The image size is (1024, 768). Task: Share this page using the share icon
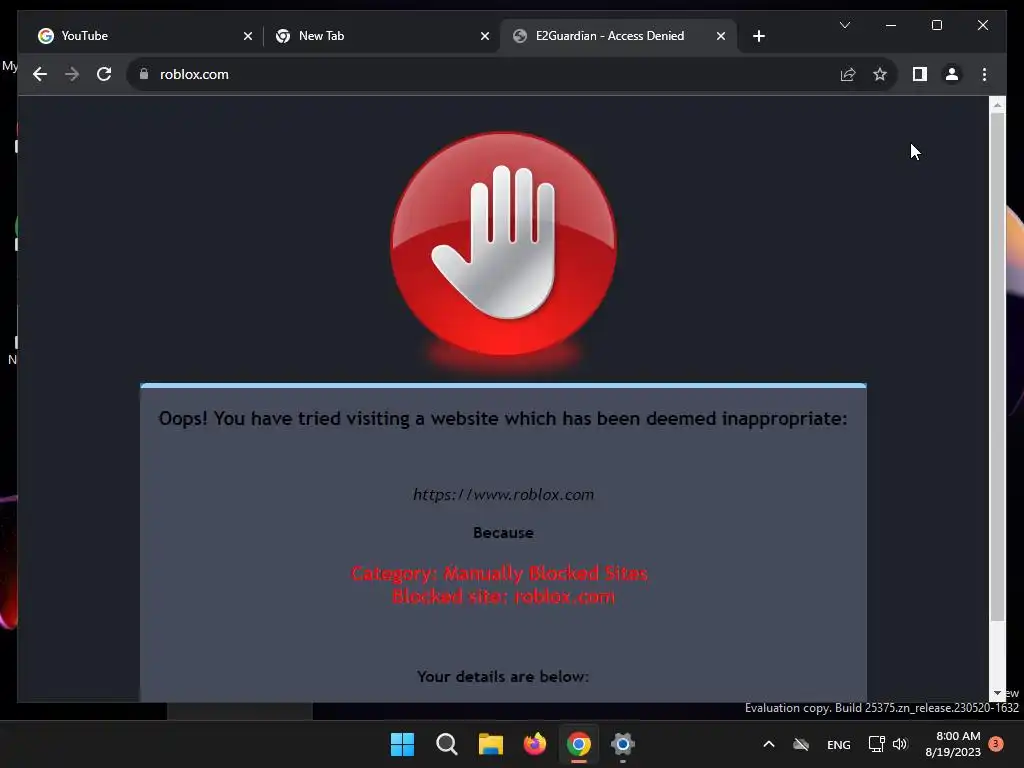(x=848, y=74)
